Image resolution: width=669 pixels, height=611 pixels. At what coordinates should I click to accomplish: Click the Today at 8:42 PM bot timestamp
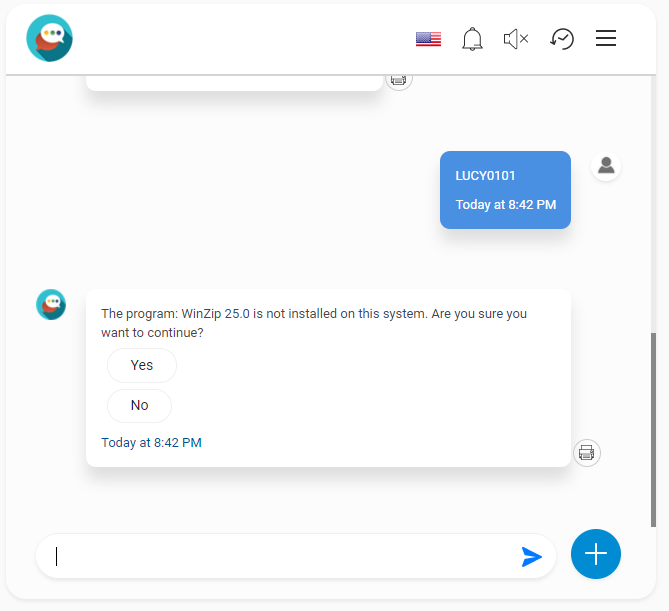[151, 442]
